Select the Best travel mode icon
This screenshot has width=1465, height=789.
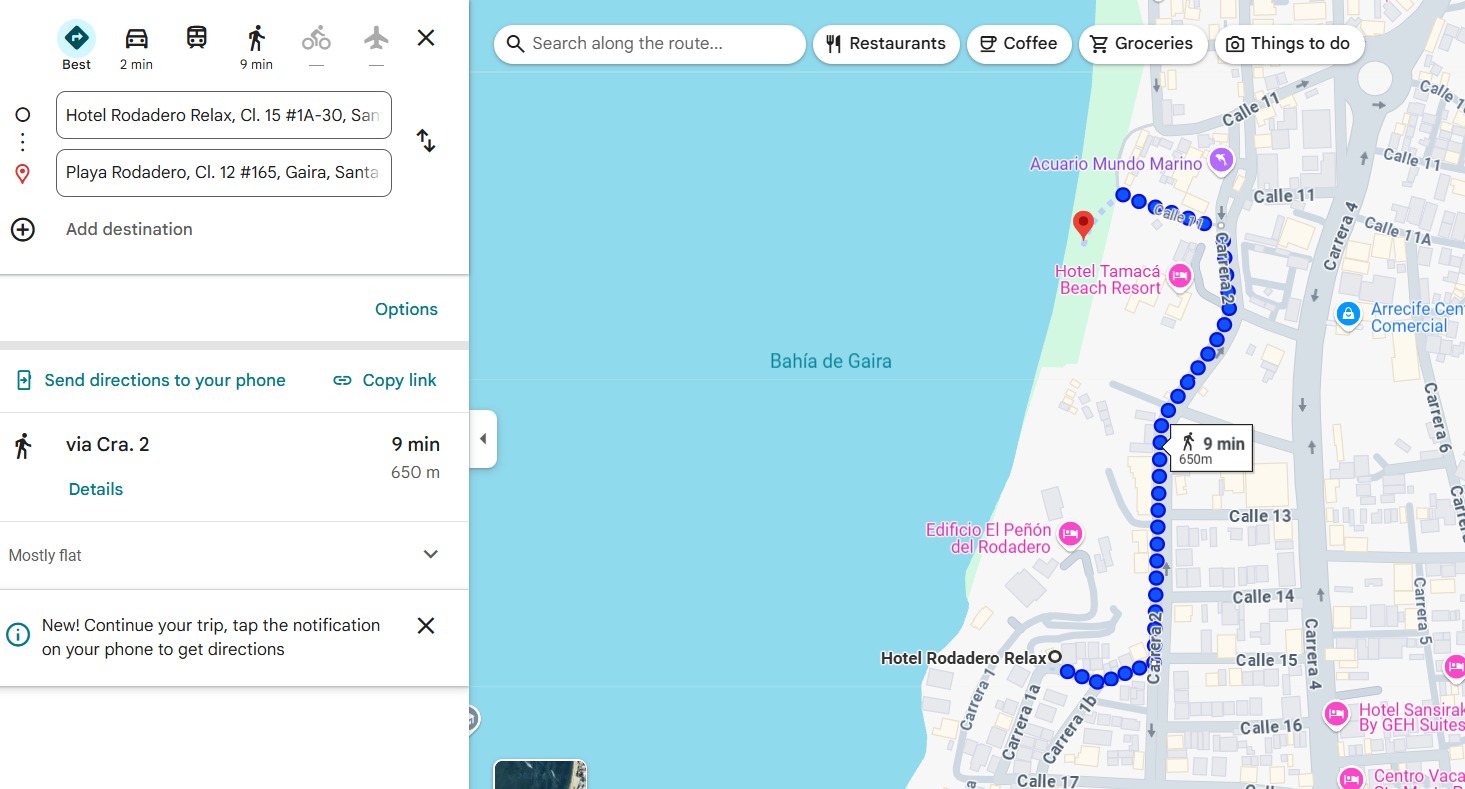click(x=76, y=39)
